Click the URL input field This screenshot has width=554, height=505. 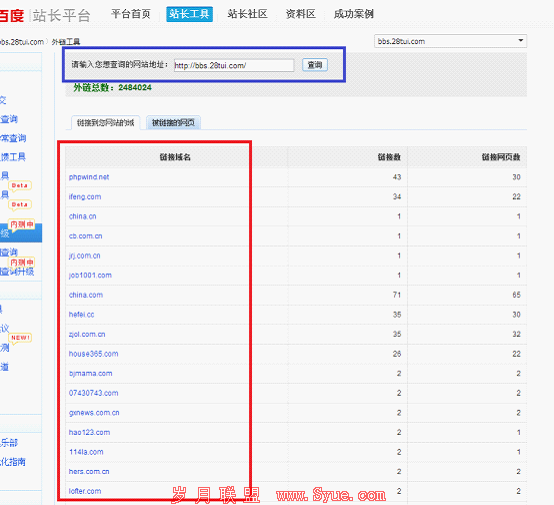(234, 65)
